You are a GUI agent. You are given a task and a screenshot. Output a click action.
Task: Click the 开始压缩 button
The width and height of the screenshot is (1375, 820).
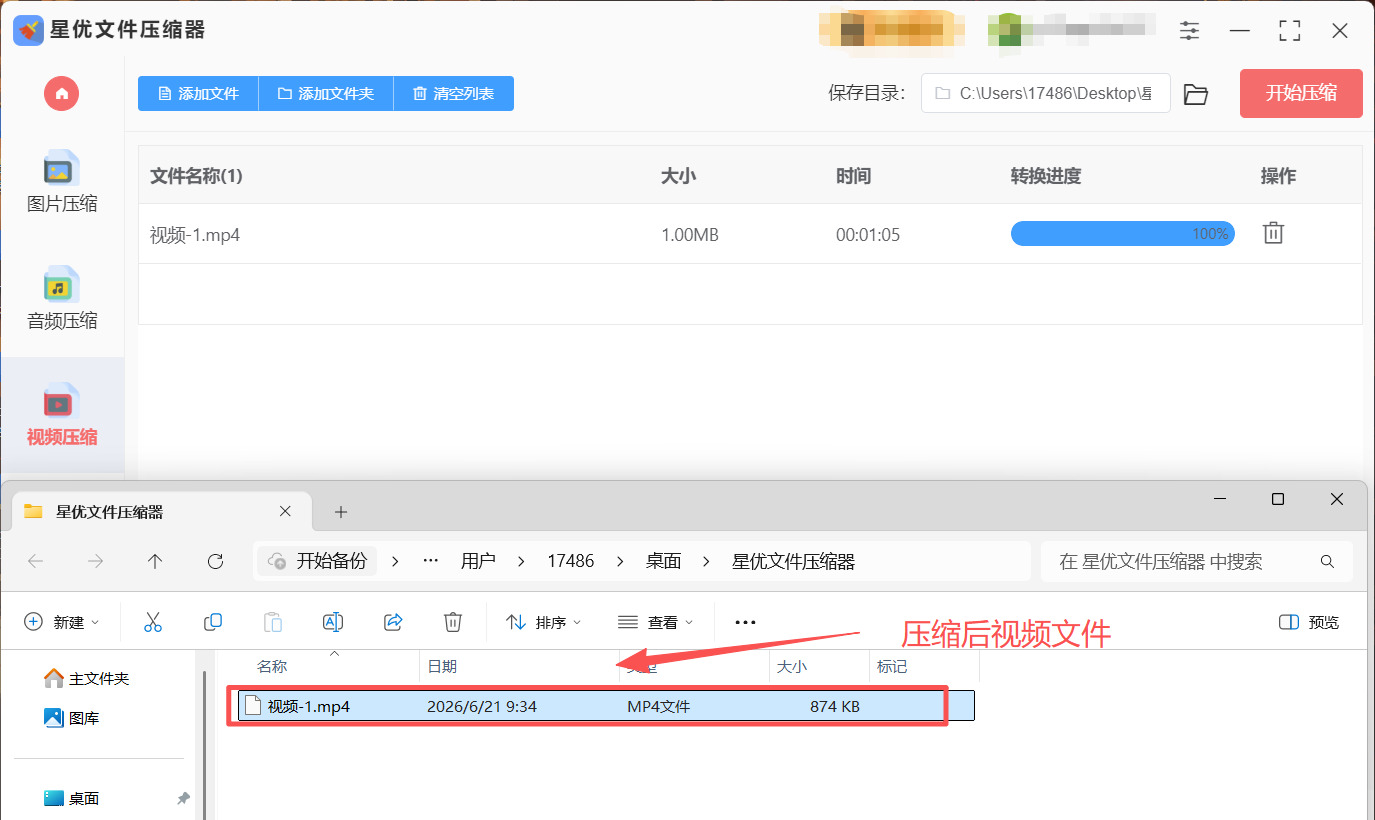(x=1301, y=93)
